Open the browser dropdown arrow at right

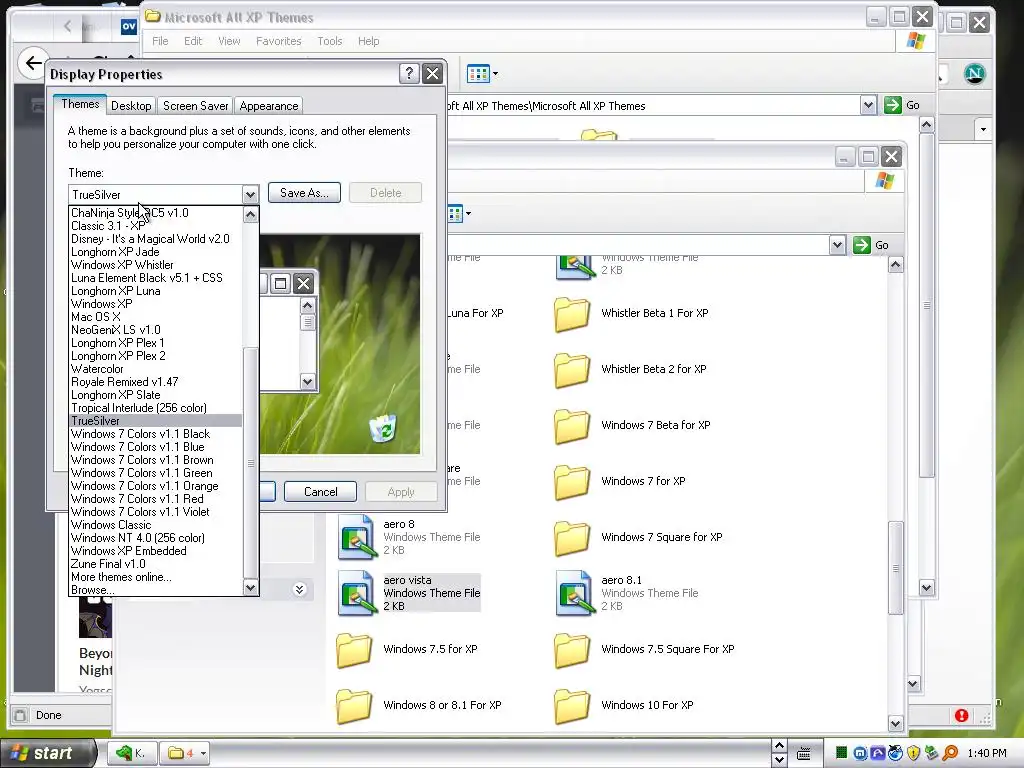[984, 129]
